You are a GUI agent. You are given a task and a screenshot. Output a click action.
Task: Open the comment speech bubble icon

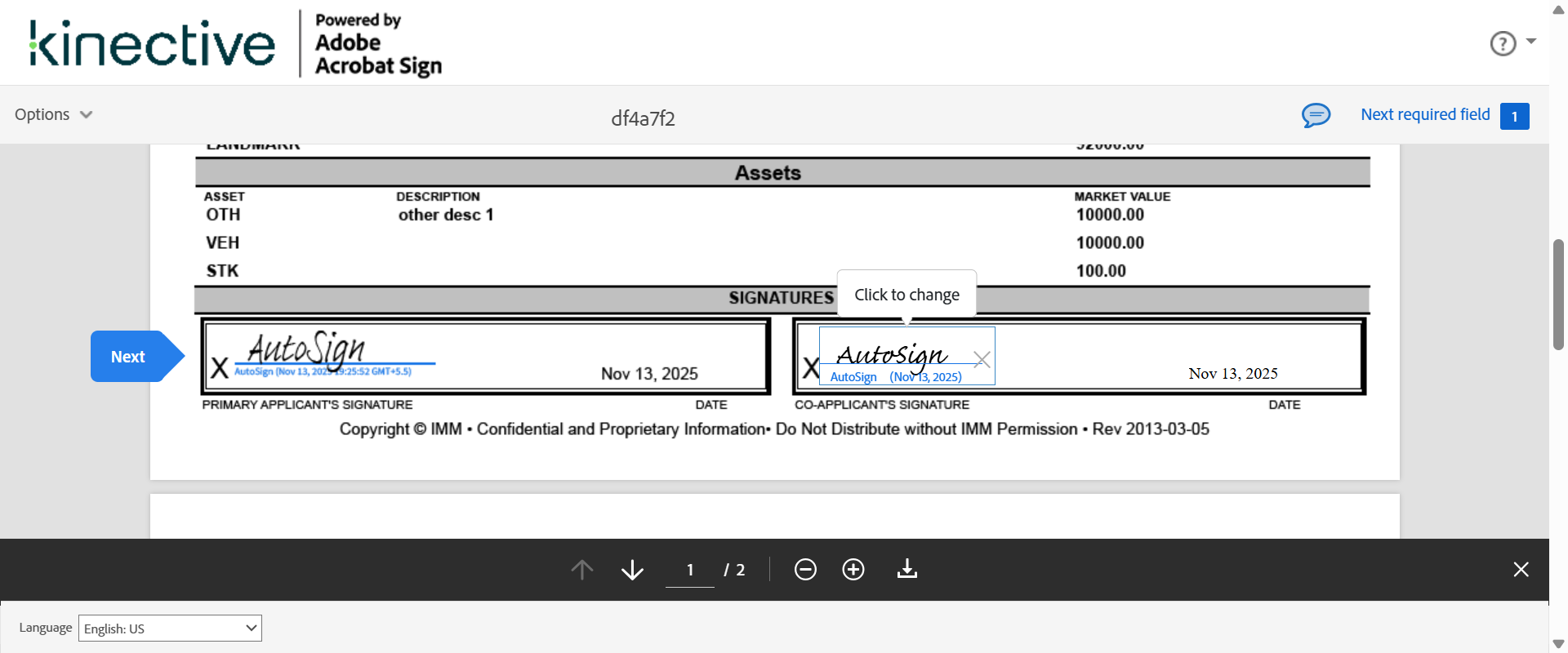1316,115
